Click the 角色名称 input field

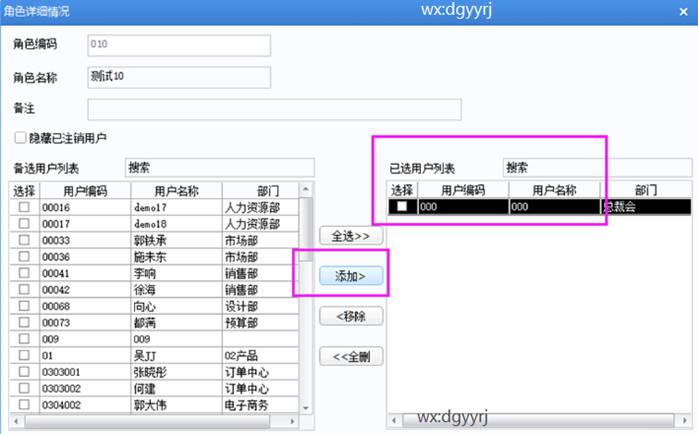(x=179, y=76)
